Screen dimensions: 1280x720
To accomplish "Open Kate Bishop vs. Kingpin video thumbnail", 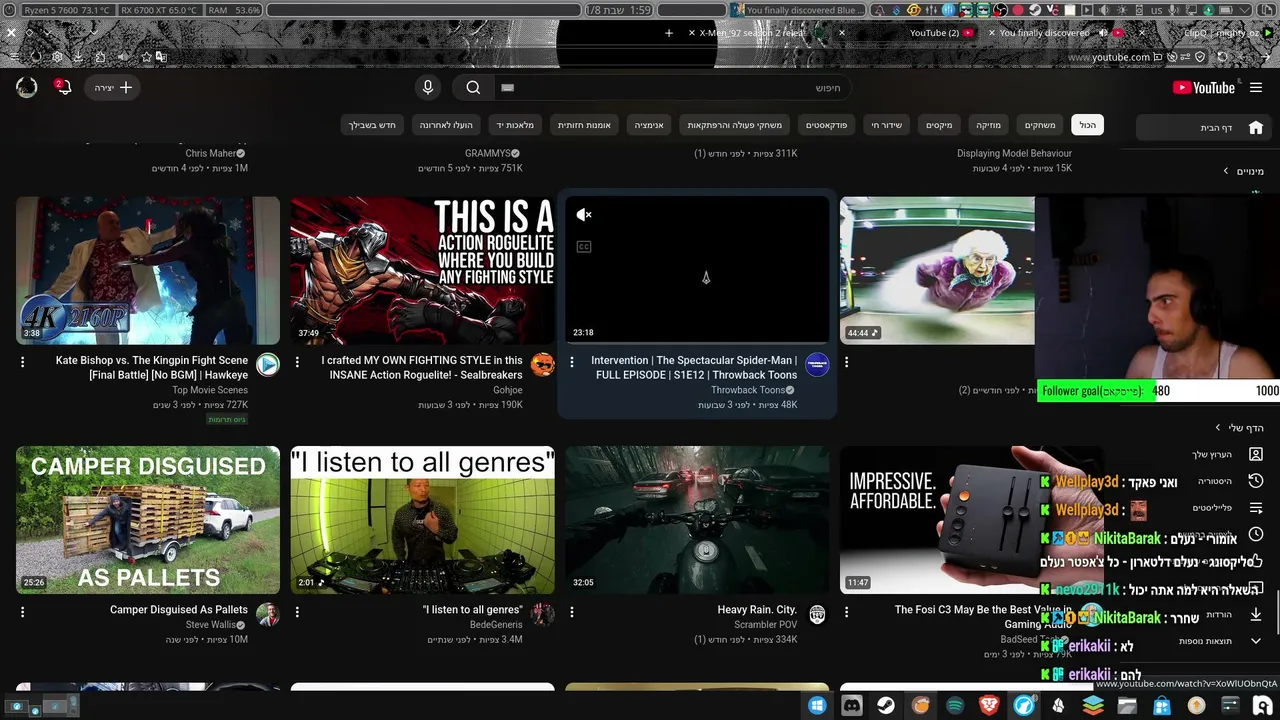I will [148, 270].
